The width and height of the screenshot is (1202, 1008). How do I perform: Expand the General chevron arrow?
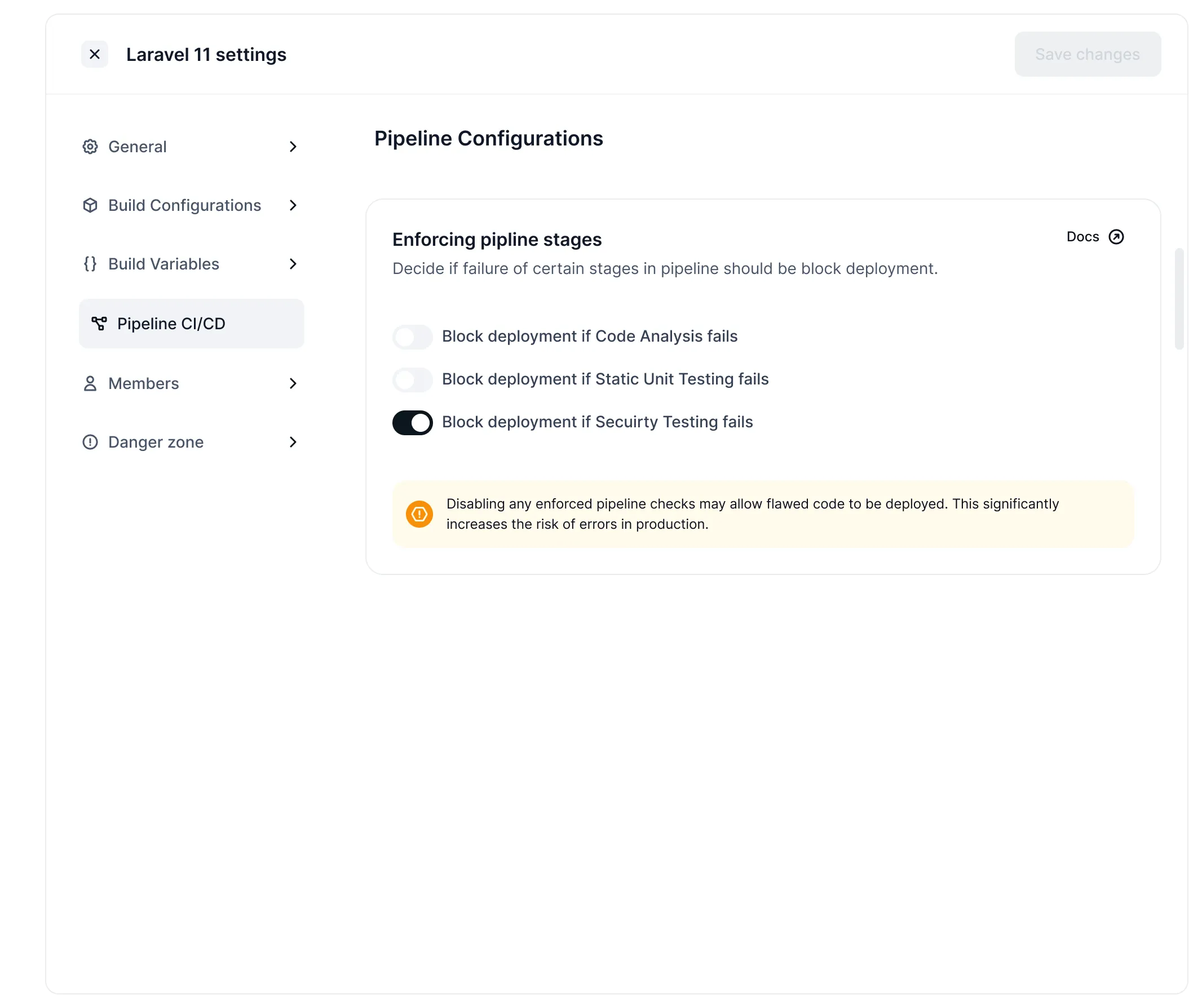pyautogui.click(x=293, y=147)
